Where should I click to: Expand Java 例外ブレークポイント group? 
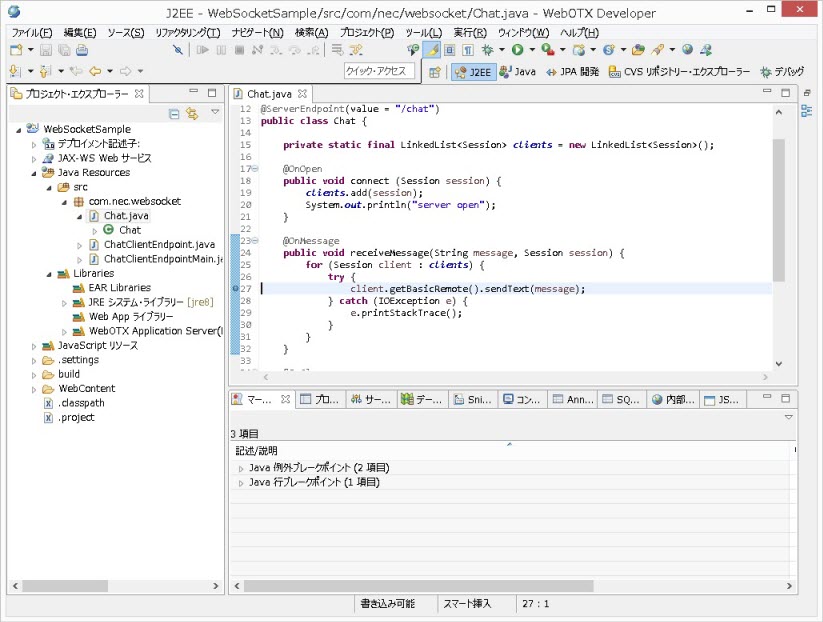coord(240,468)
